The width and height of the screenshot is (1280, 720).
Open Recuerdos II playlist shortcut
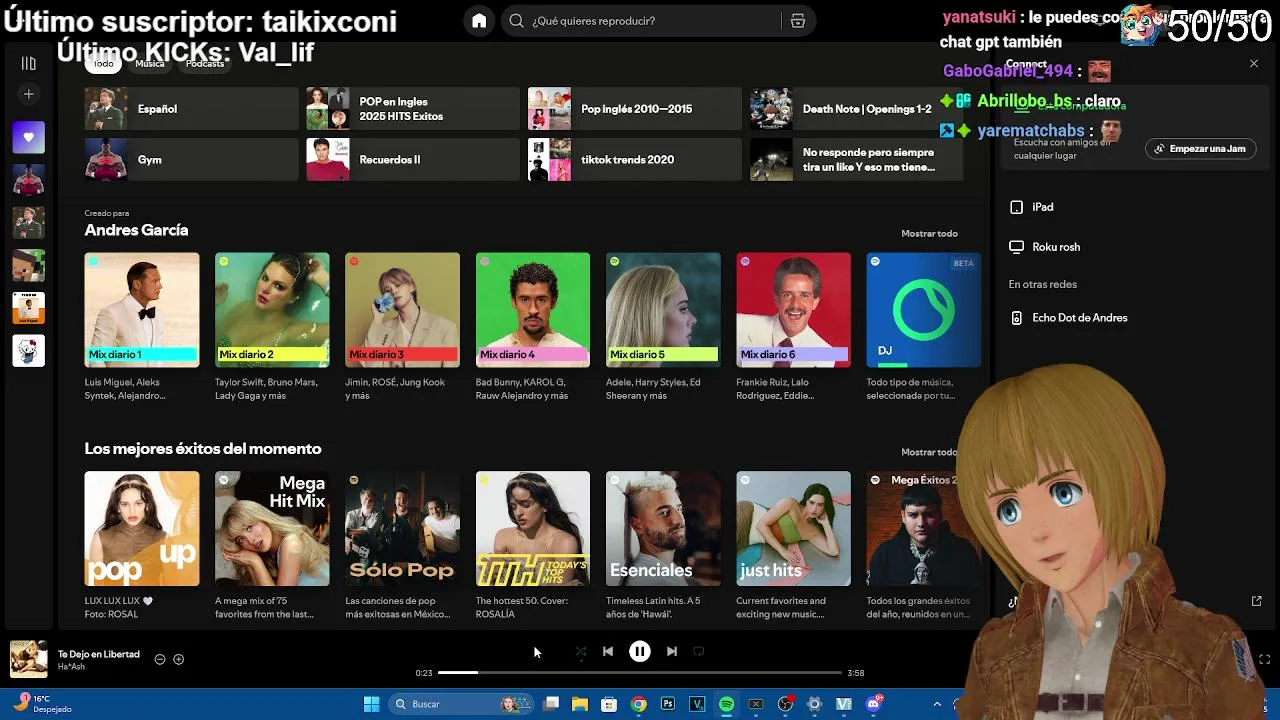[413, 160]
